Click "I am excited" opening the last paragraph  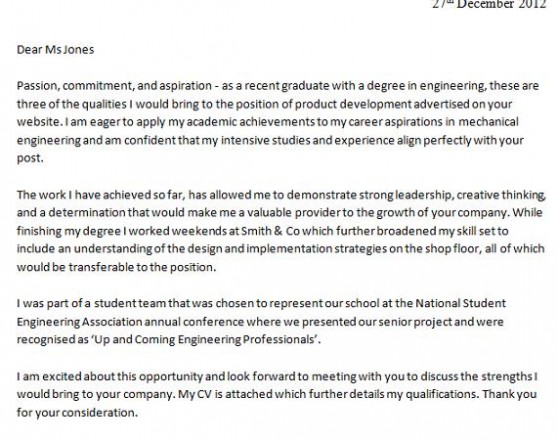49,376
